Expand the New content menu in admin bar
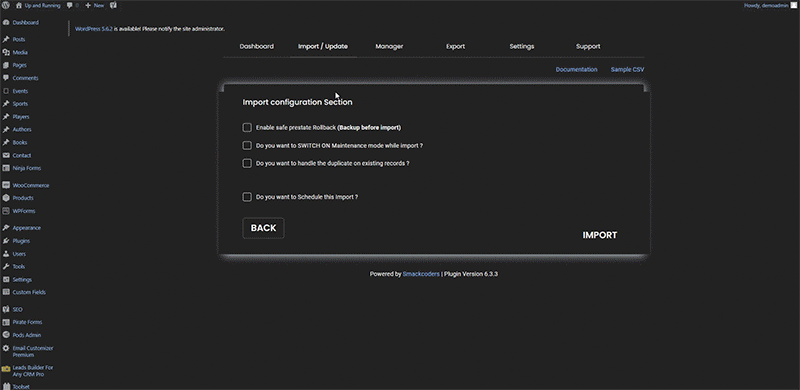Viewport: 800px width, 390px height. [94, 5]
